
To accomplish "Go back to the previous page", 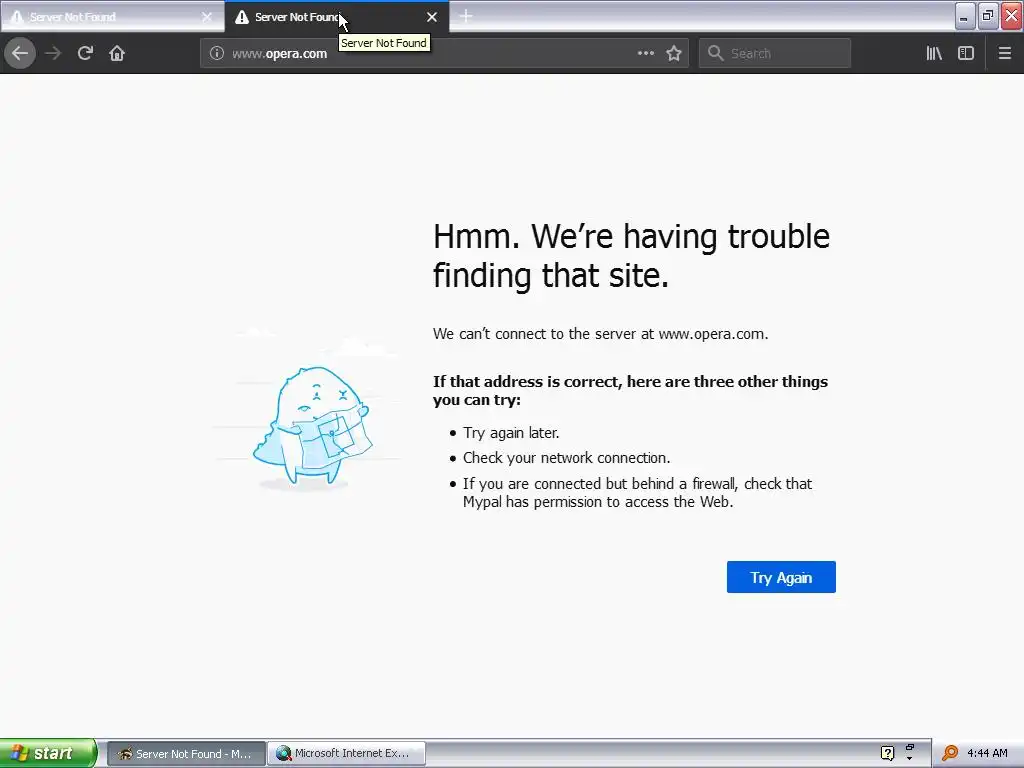I will (x=20, y=53).
